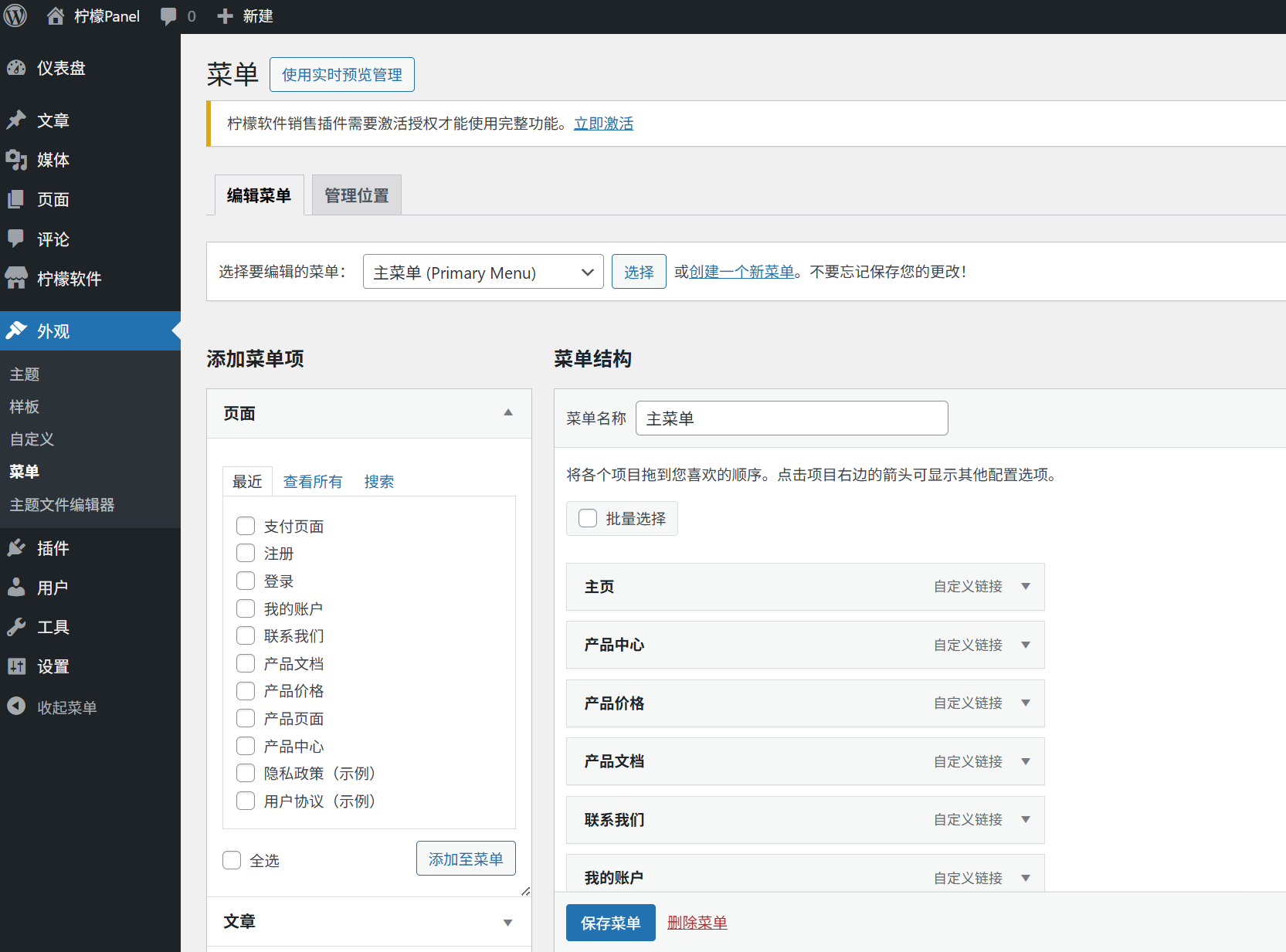Enable the 批量选择 checkbox

coord(588,518)
